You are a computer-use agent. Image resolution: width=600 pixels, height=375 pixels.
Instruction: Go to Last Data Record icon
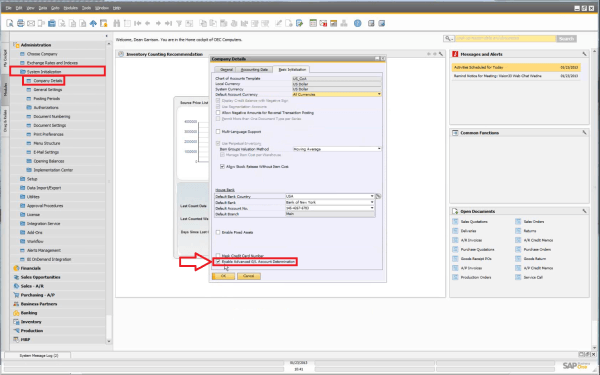pos(168,23)
